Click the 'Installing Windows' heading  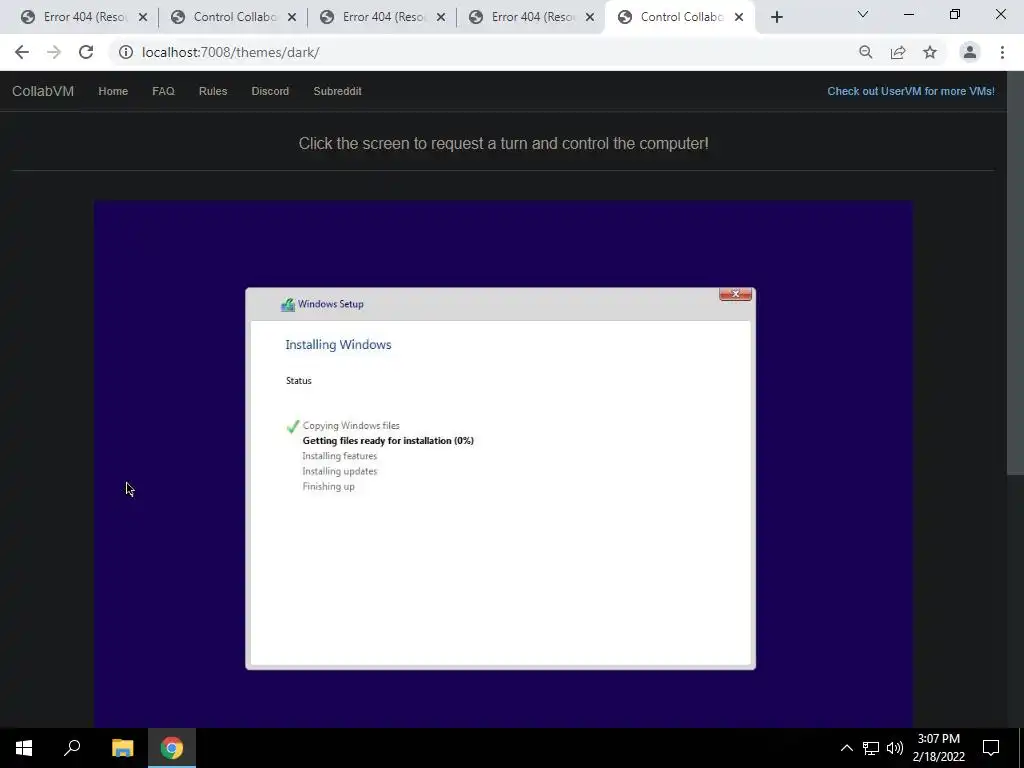tap(338, 345)
